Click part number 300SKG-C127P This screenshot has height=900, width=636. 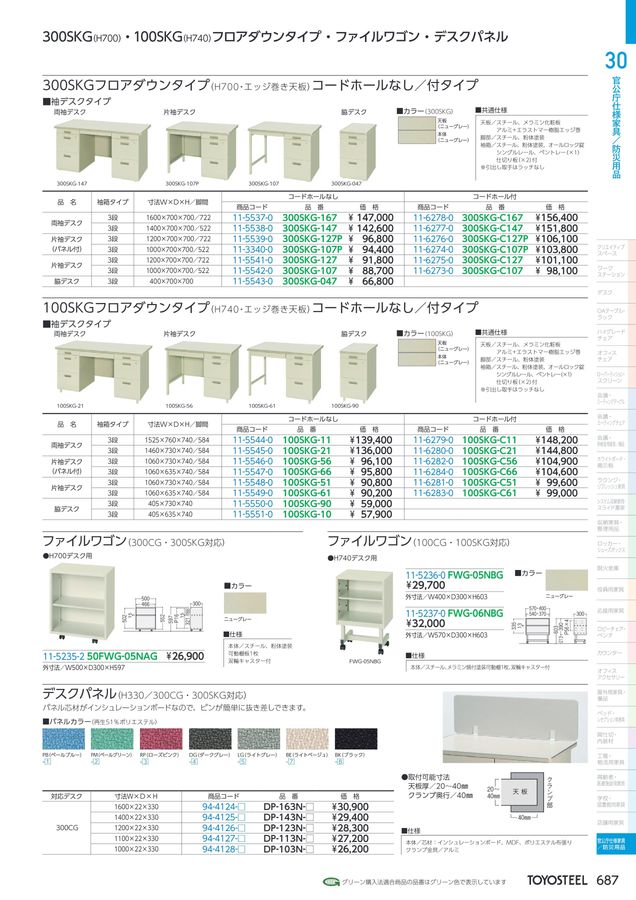(x=495, y=239)
